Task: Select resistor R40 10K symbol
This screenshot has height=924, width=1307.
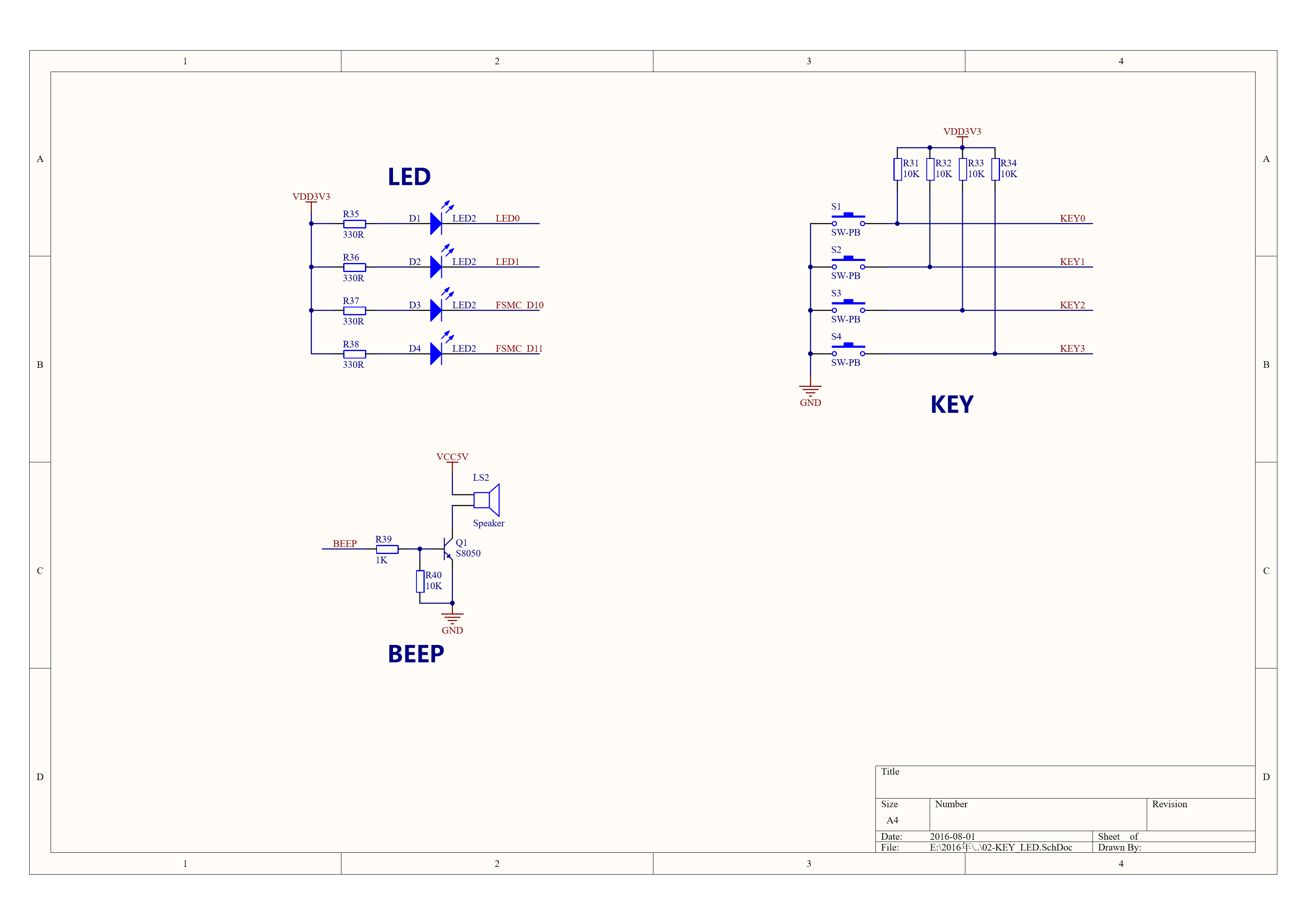Action: 420,581
